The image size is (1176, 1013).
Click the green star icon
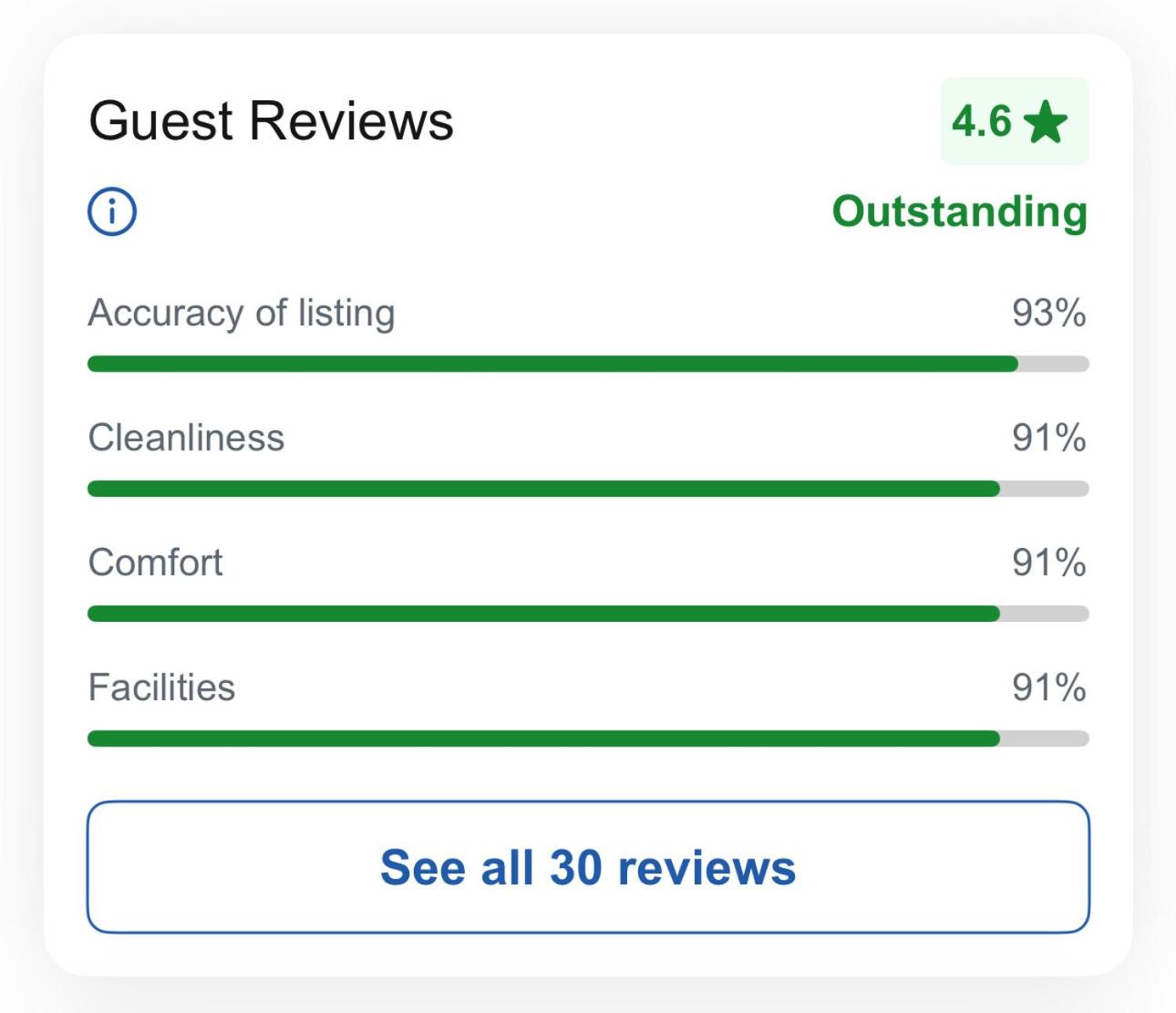[x=1046, y=122]
